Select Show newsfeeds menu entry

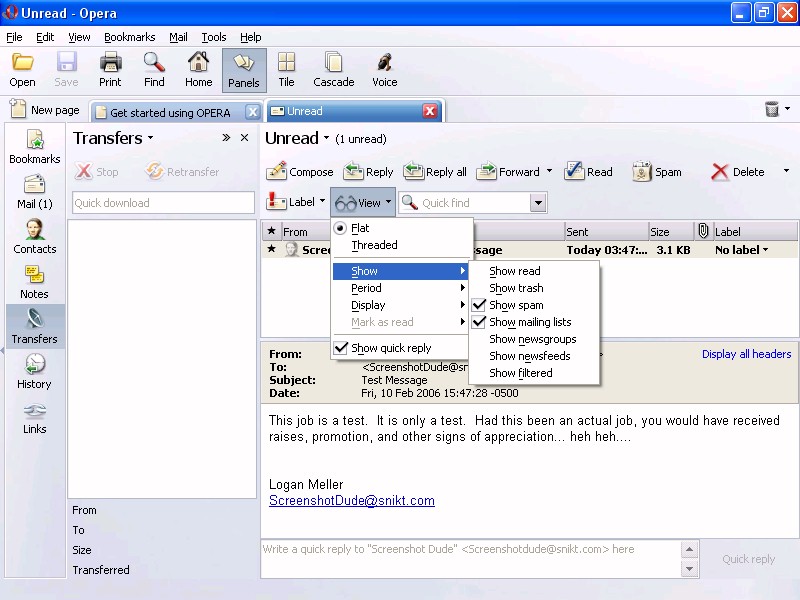tap(529, 356)
